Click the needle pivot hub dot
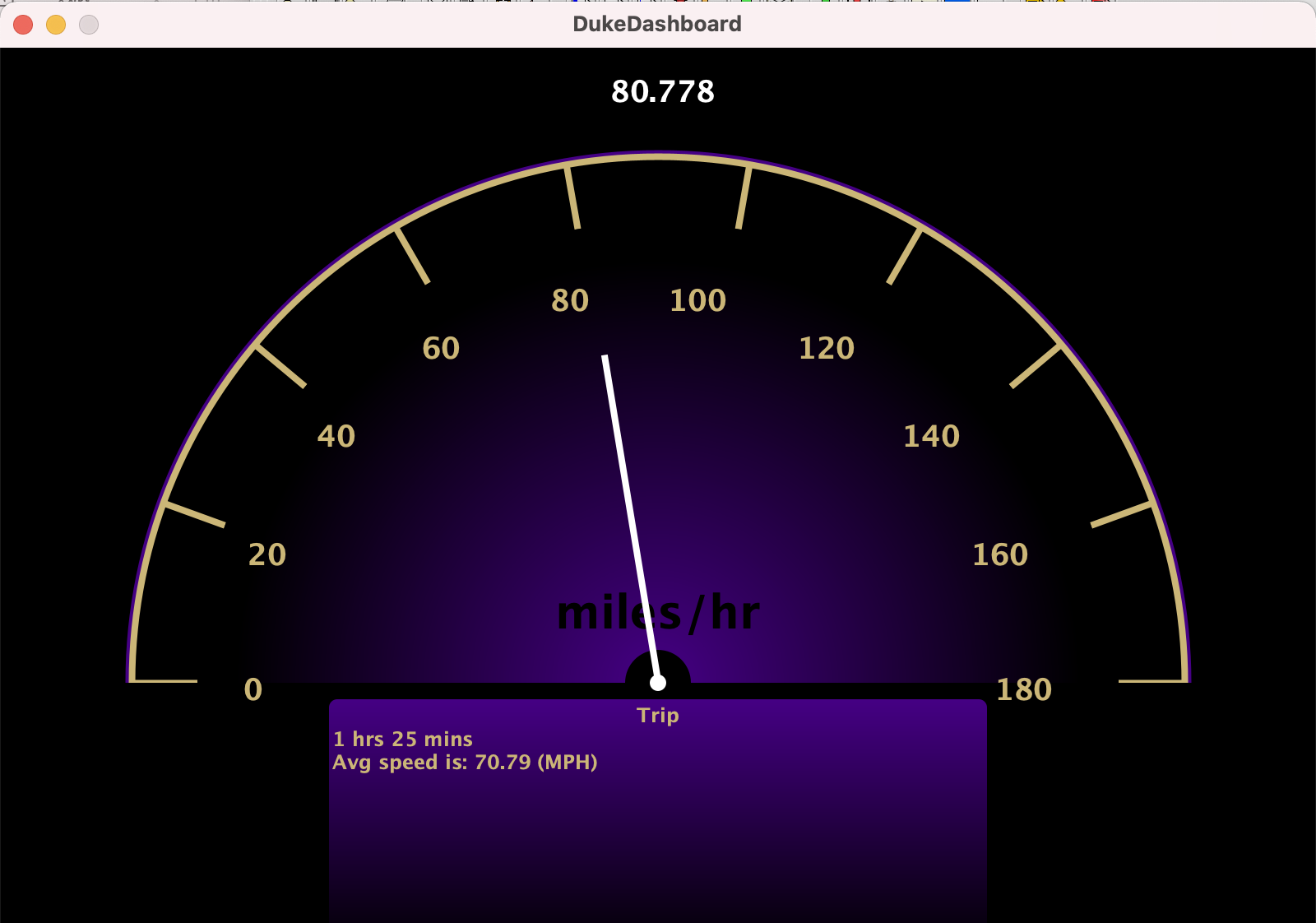Image resolution: width=1316 pixels, height=923 pixels. tap(657, 683)
